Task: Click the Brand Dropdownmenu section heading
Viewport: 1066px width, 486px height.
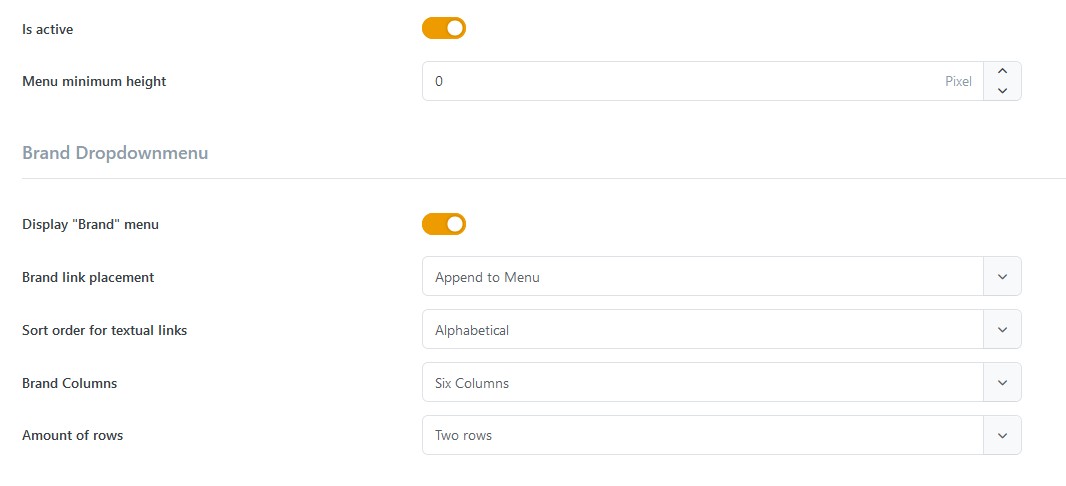Action: pyautogui.click(x=115, y=153)
